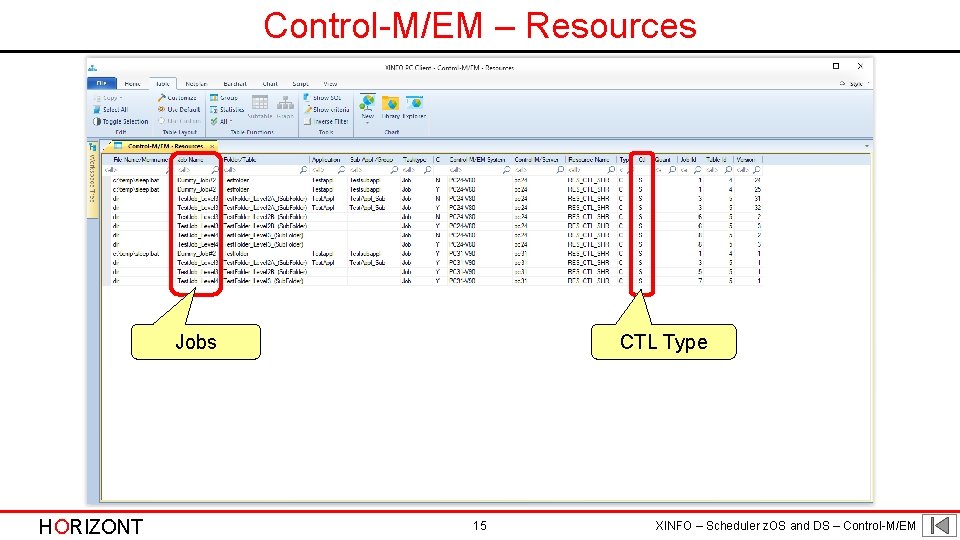Image resolution: width=960 pixels, height=540 pixels.
Task: Click the Subtable icon
Action: pos(260,106)
